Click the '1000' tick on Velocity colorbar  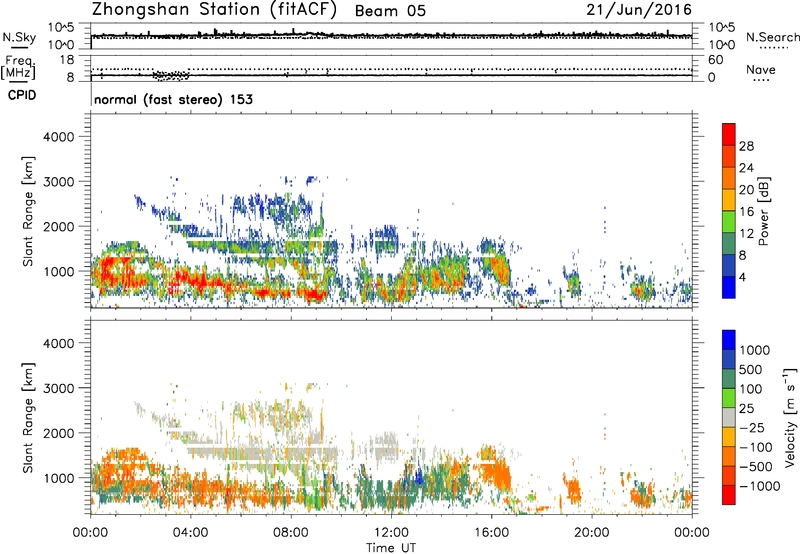point(755,350)
